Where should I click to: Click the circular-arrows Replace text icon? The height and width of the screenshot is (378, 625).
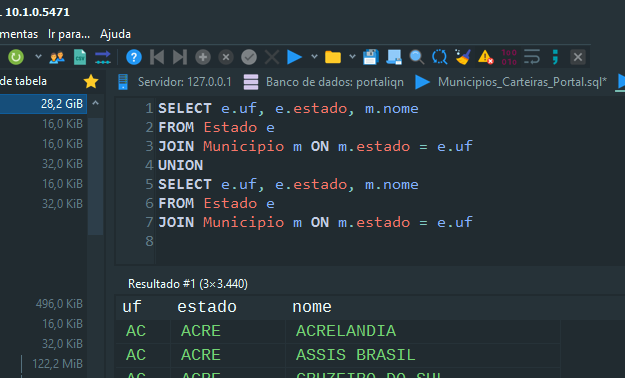coord(440,57)
